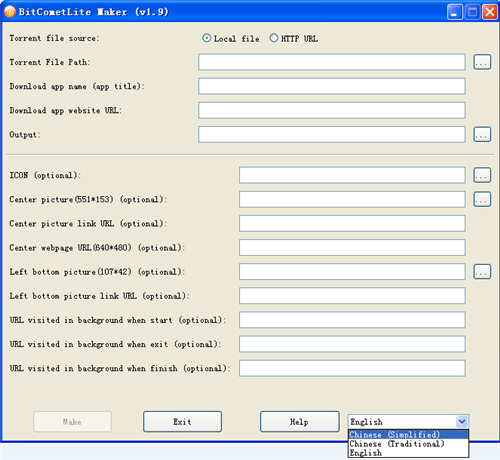The height and width of the screenshot is (460, 500).
Task: Click the BitComet logo in title bar
Action: pyautogui.click(x=10, y=12)
